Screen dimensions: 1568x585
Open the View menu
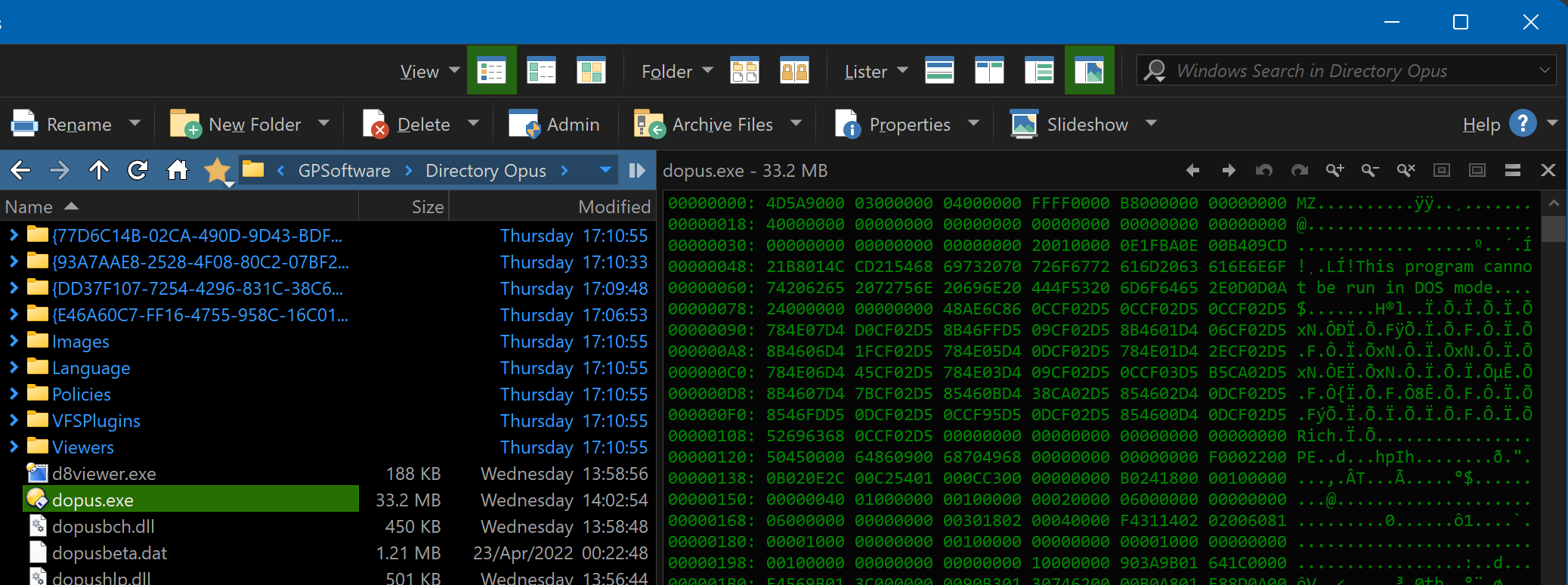coord(419,71)
